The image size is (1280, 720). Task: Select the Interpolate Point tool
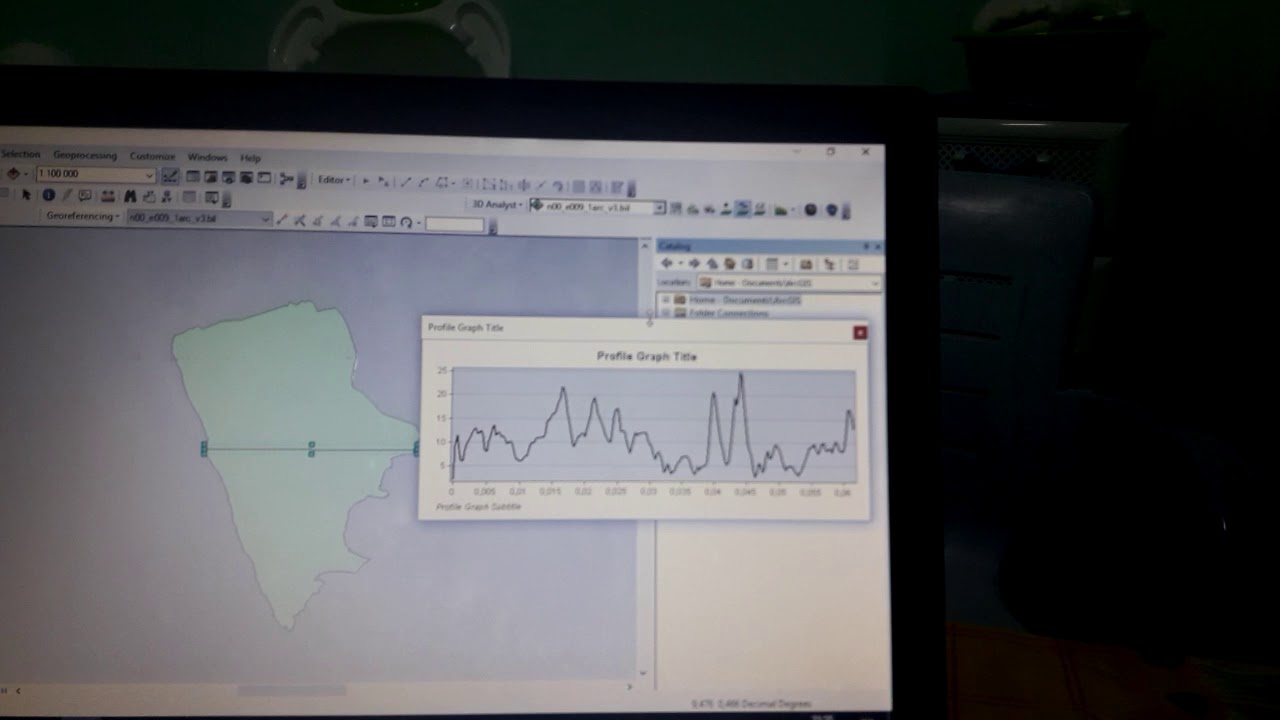click(726, 209)
